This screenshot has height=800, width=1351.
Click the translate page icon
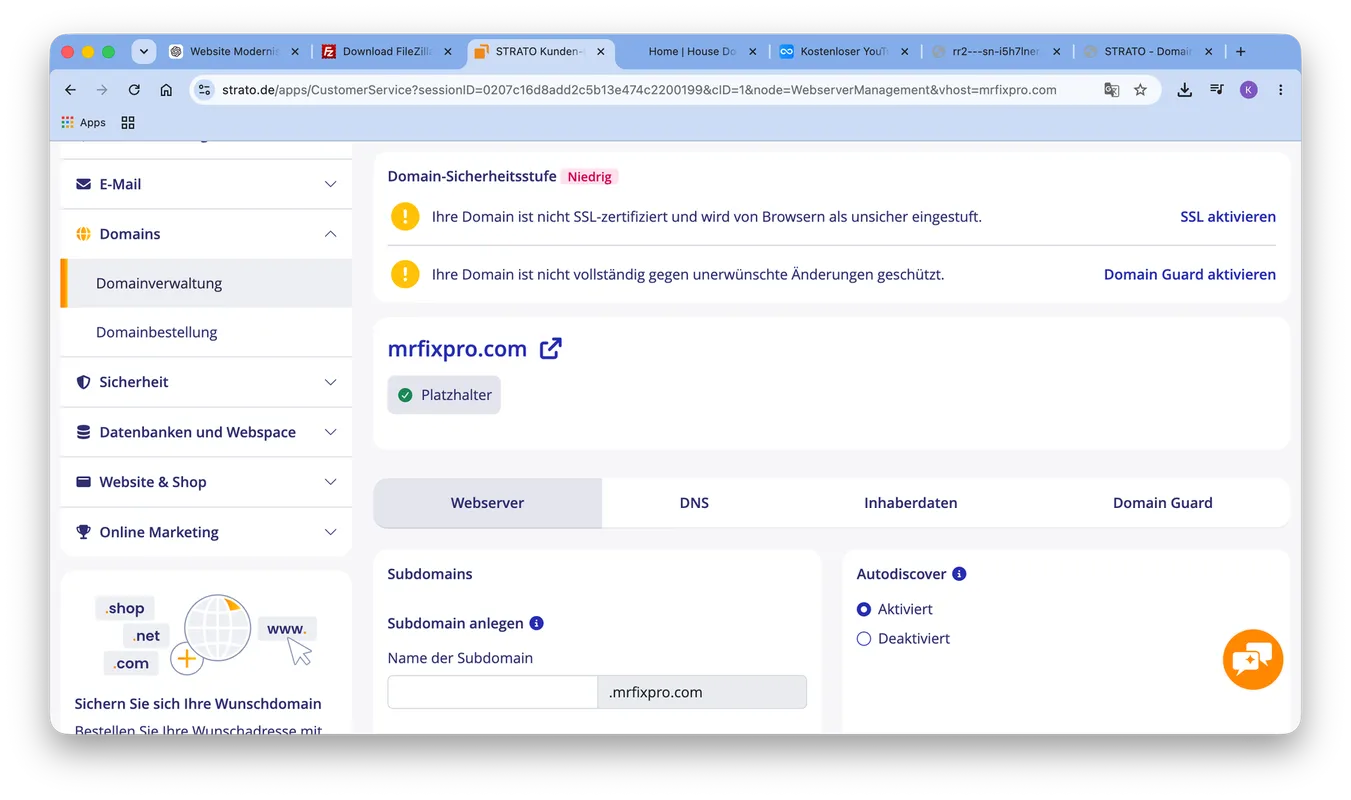(x=1111, y=90)
